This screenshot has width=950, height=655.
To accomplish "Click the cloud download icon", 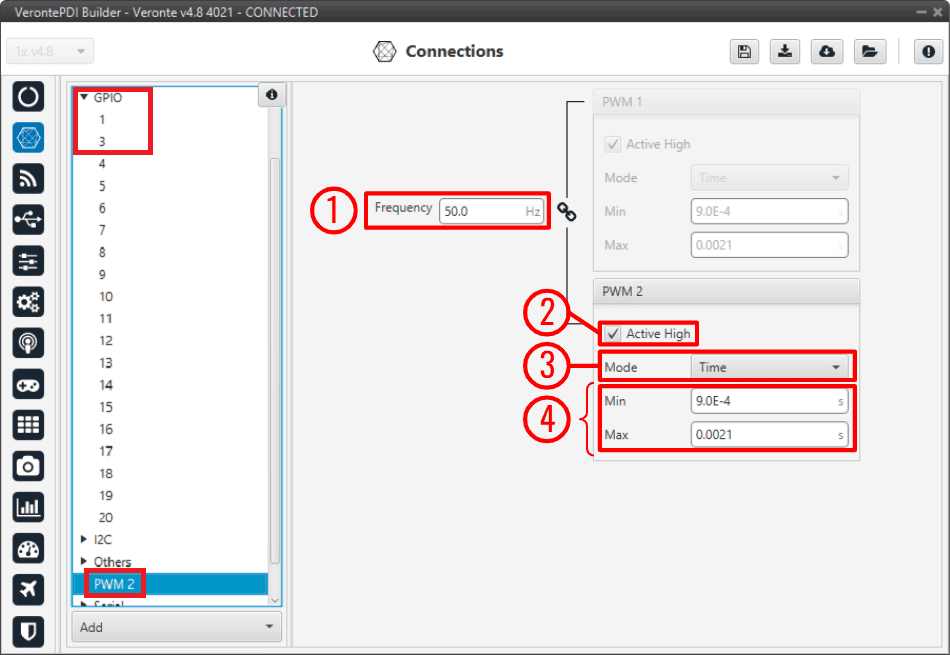I will (826, 52).
